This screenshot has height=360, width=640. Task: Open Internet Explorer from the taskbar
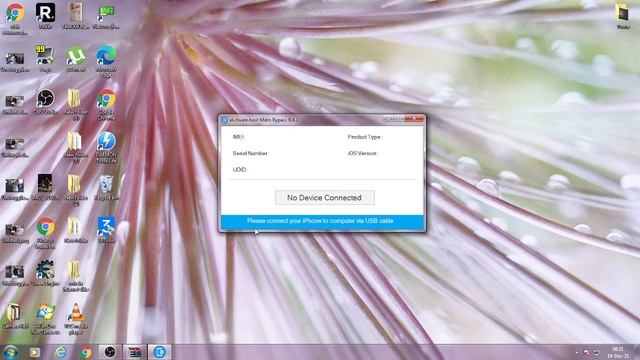coord(60,352)
